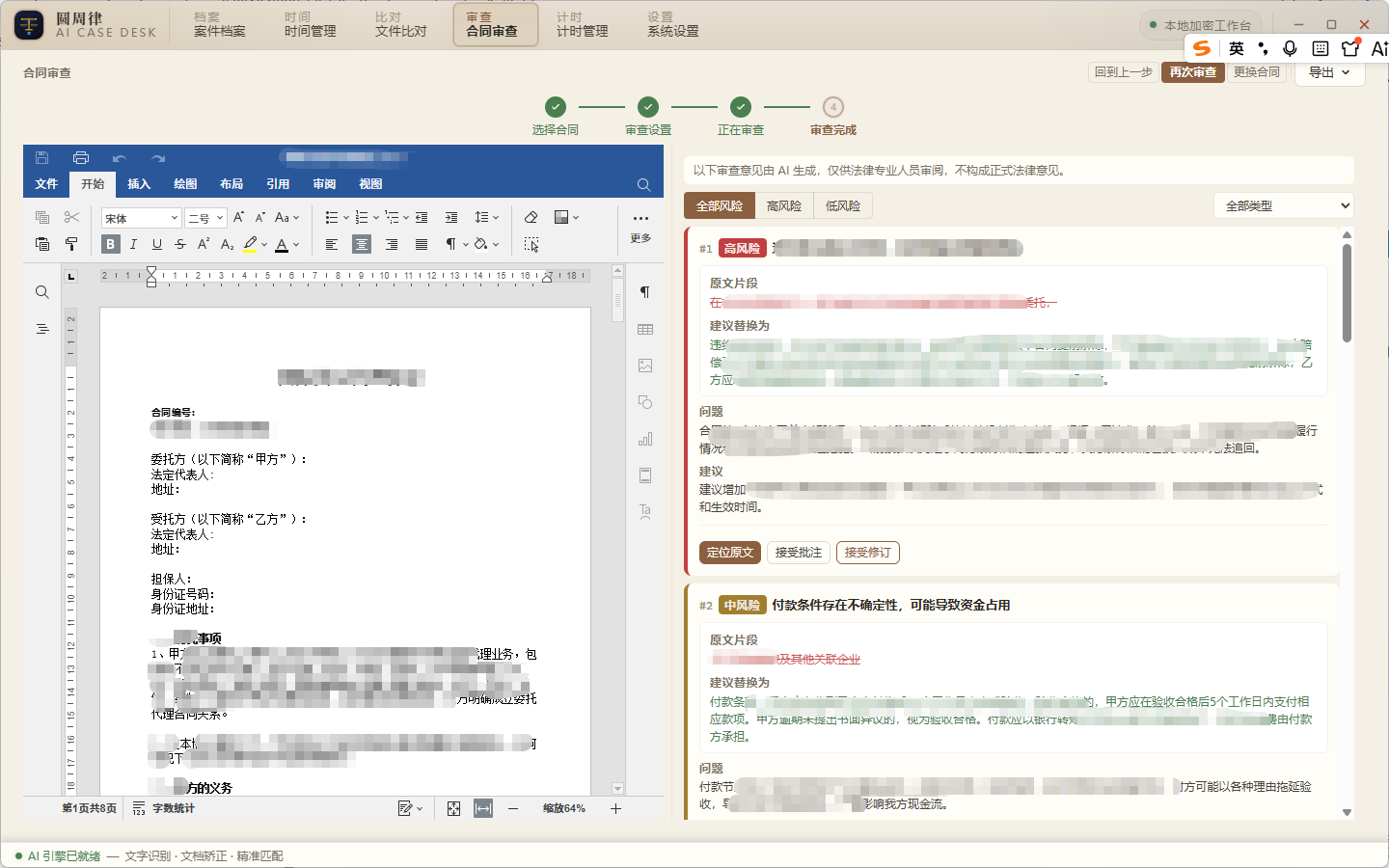Undo the last edit in the editor
The width and height of the screenshot is (1389, 868).
pyautogui.click(x=120, y=157)
